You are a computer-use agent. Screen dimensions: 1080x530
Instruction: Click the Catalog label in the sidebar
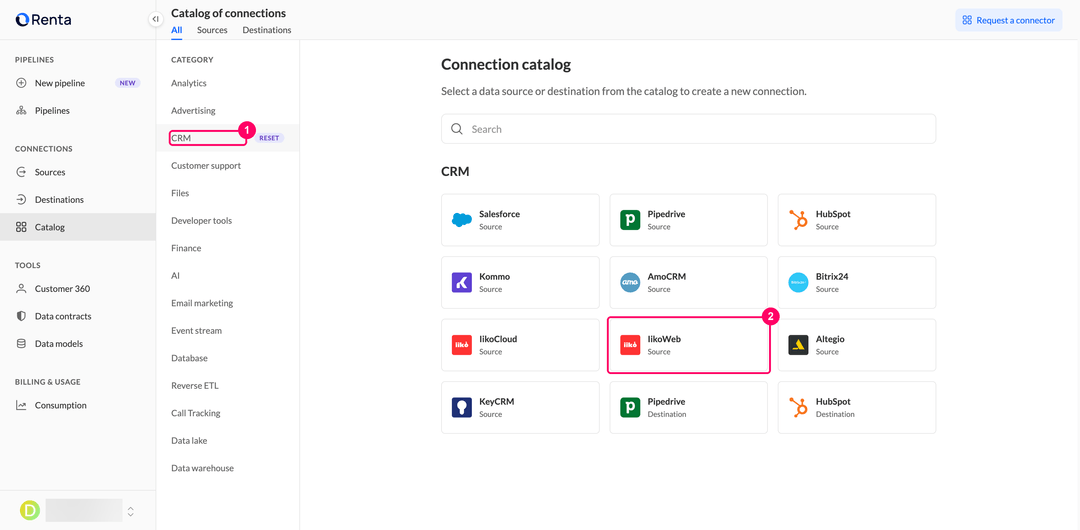pos(50,227)
